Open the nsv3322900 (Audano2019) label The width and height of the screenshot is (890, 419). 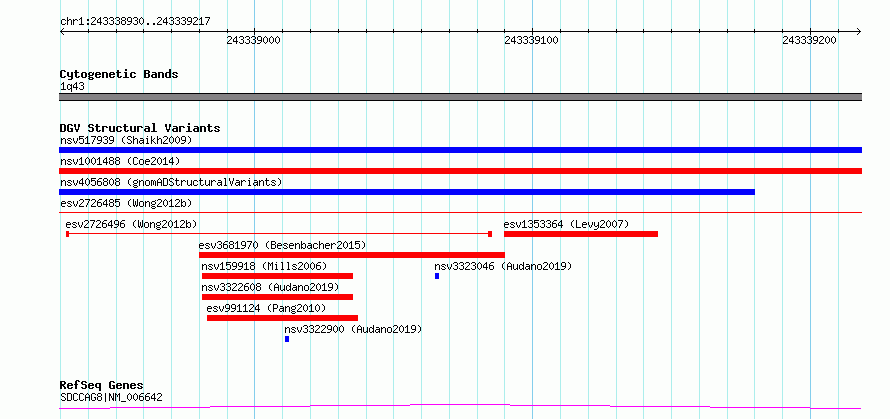[x=353, y=329]
